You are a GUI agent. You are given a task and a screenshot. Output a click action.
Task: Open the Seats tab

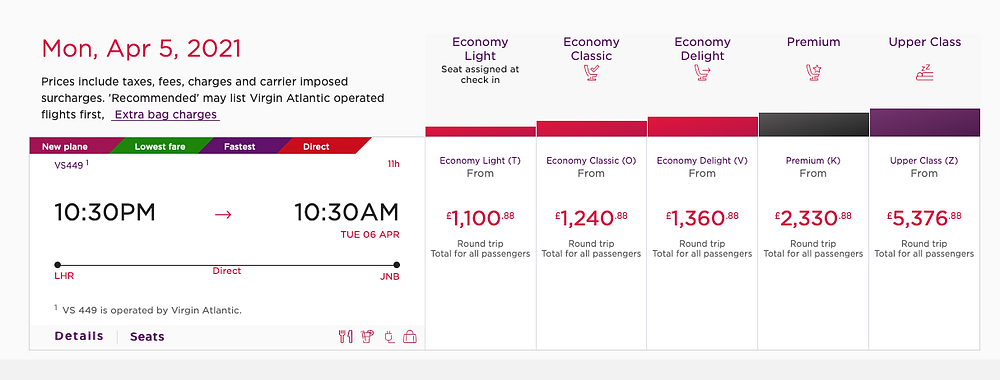click(147, 337)
